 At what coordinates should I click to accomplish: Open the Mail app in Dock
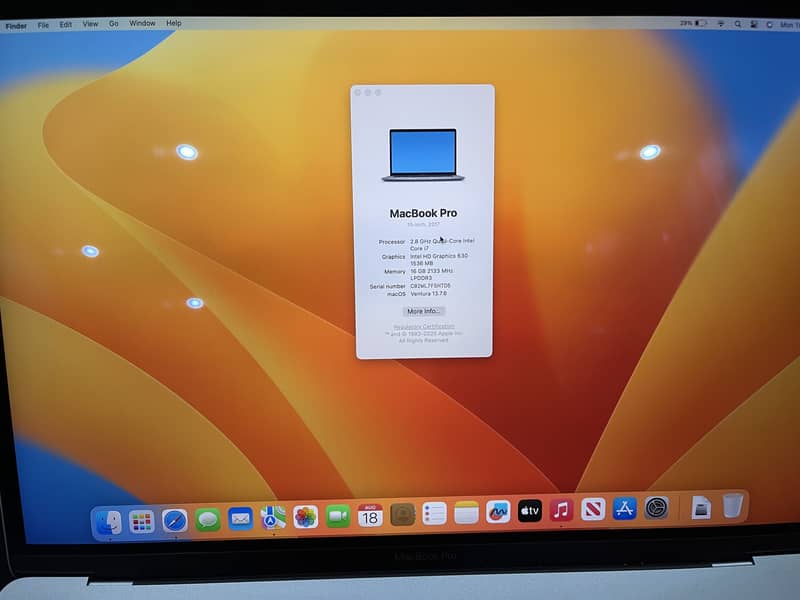[240, 519]
